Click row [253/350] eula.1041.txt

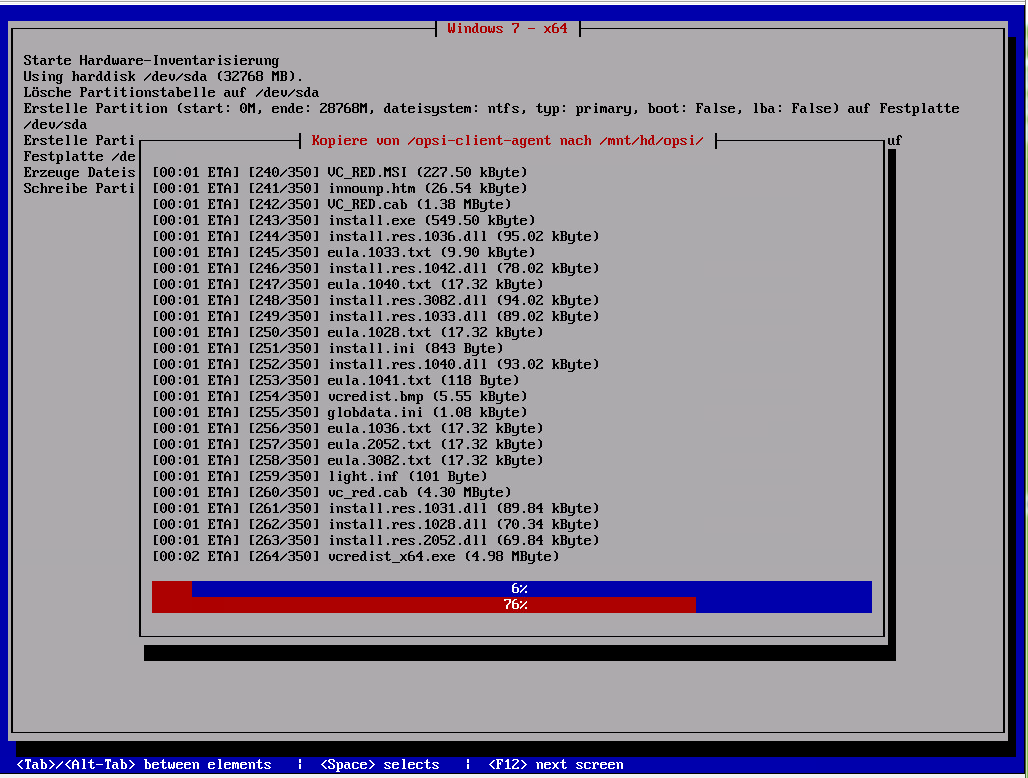pos(336,381)
